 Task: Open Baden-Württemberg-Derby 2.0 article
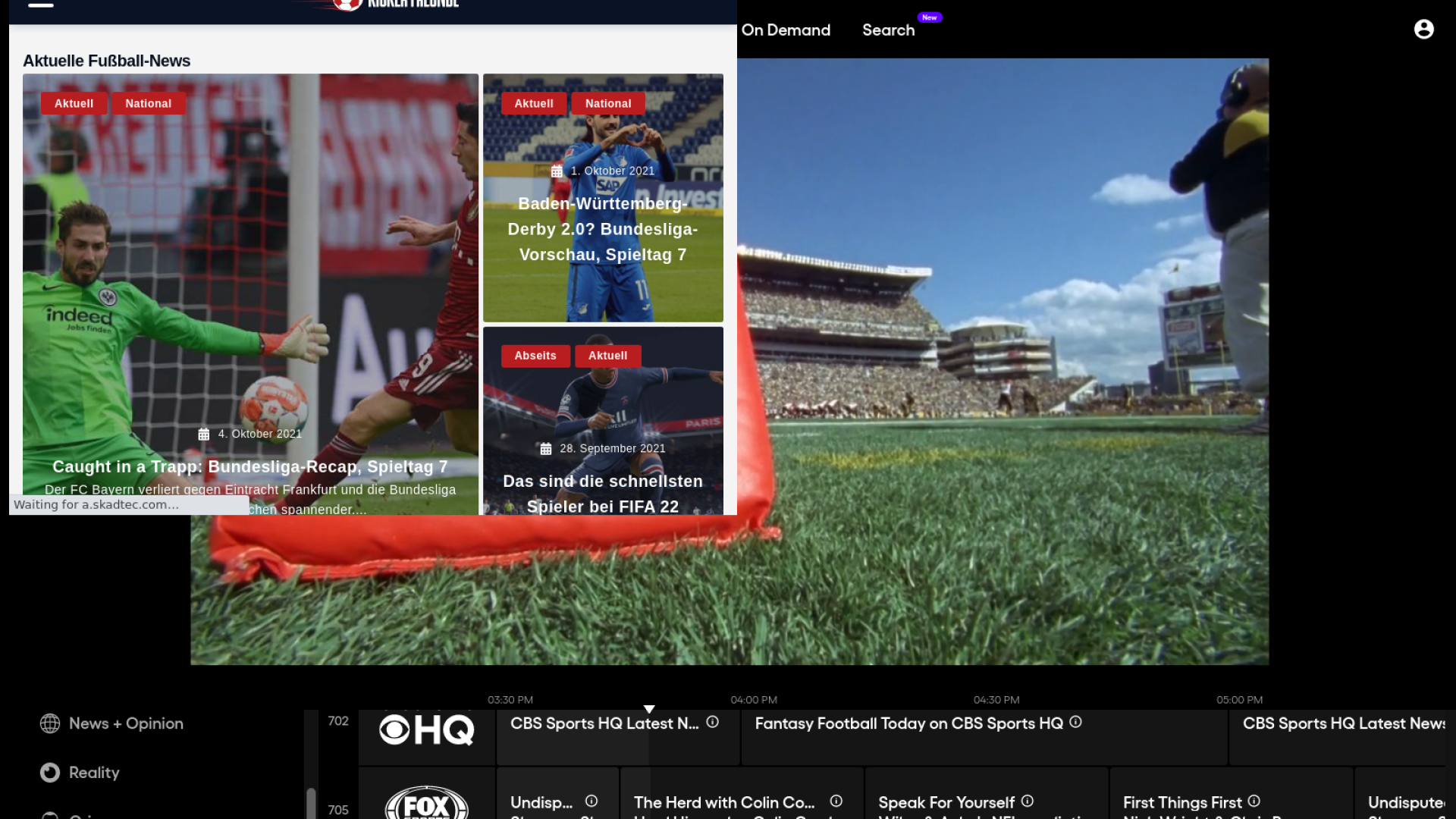(602, 229)
